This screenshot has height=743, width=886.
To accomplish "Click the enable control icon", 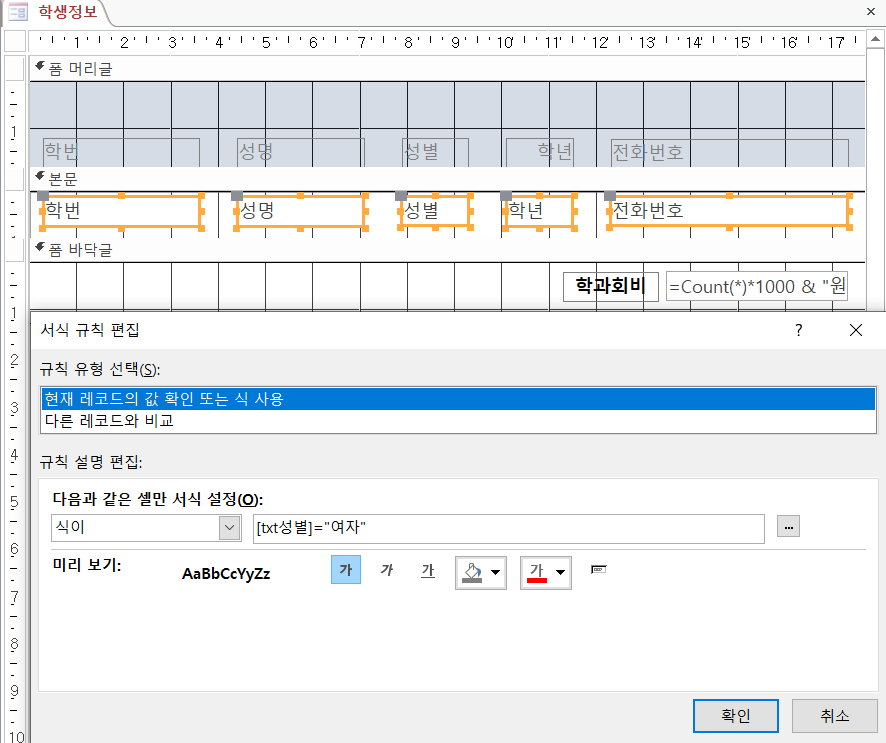I will pyautogui.click(x=599, y=570).
